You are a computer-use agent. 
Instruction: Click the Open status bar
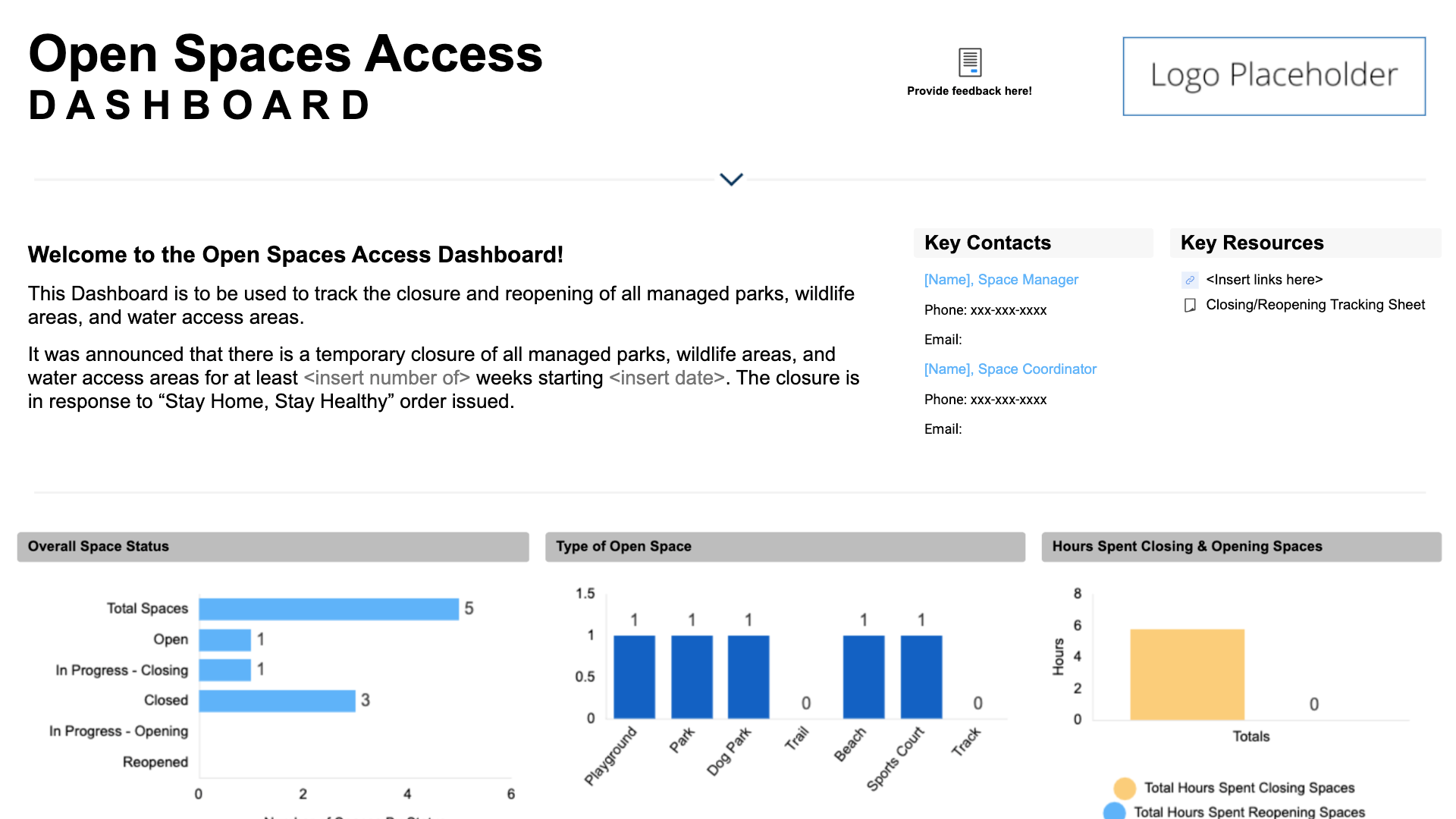point(225,640)
